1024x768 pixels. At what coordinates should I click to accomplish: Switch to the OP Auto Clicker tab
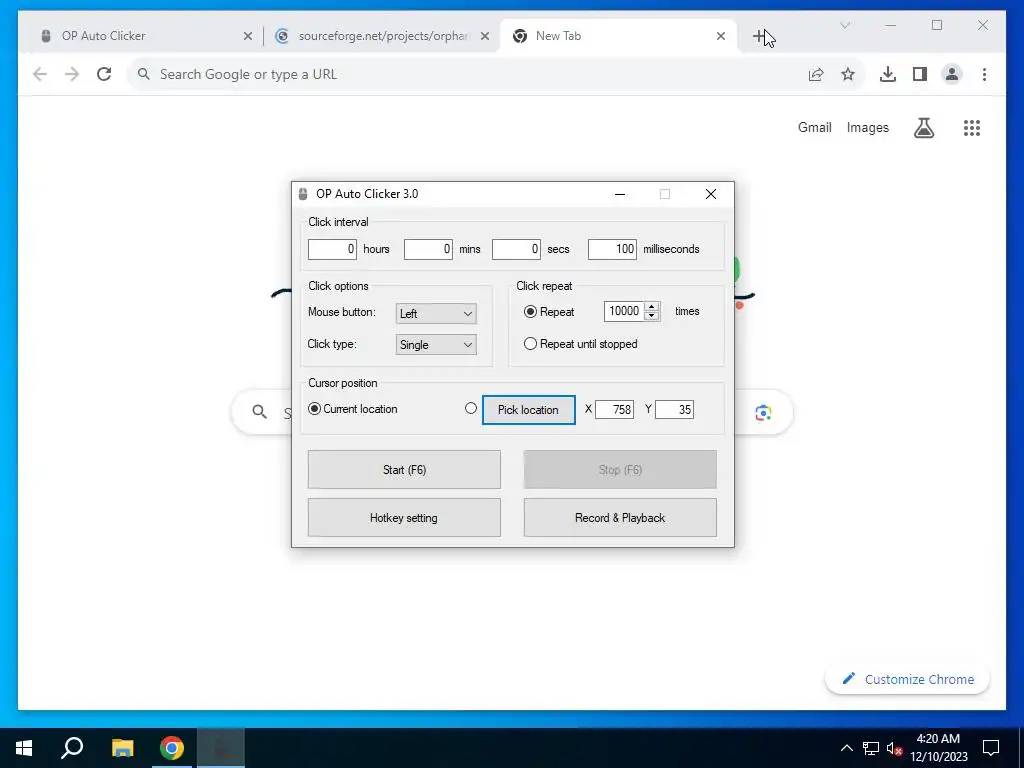140,36
